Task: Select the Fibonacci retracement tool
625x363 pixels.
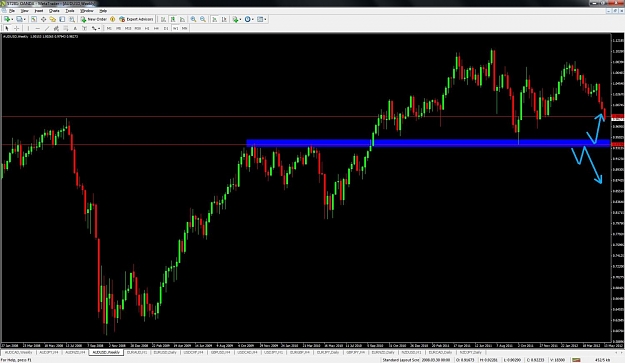Action: 66,28
